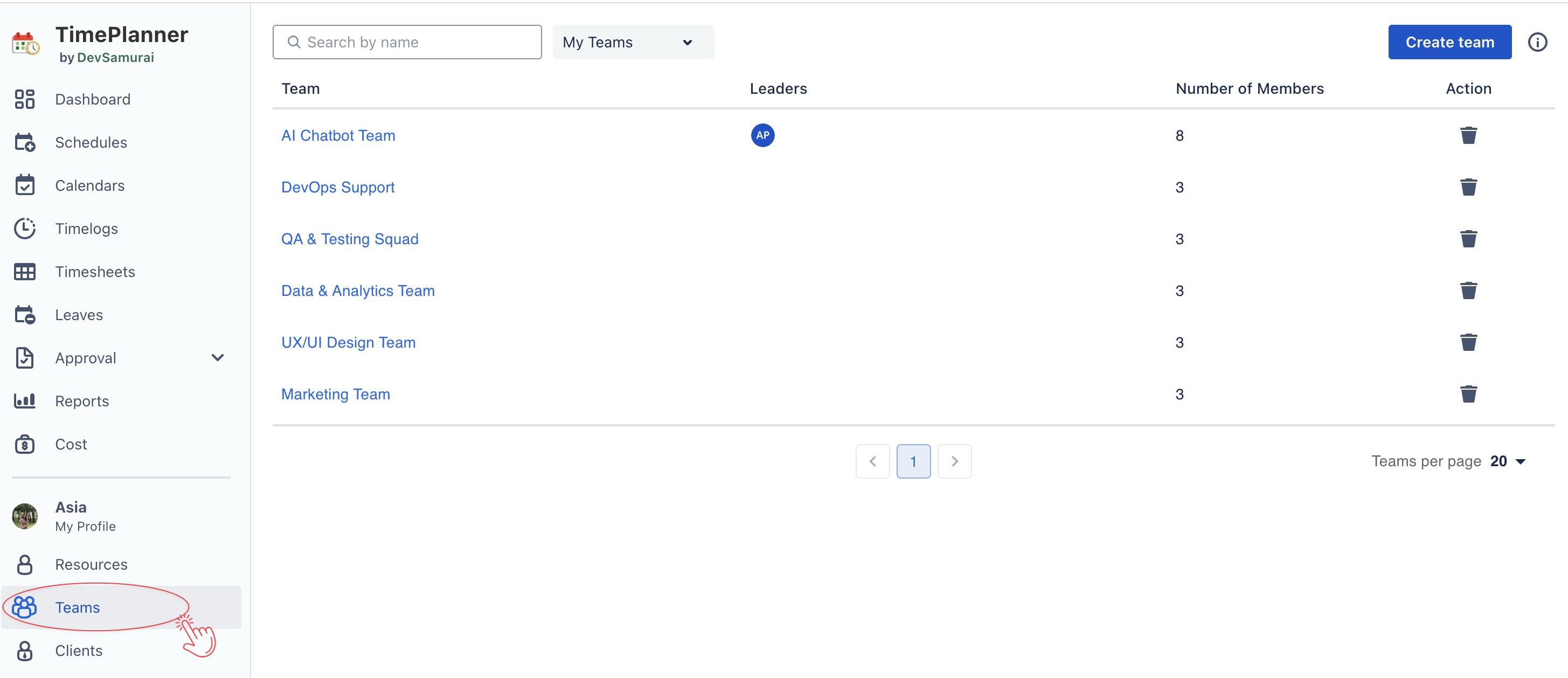Viewport: 1568px width, 678px height.
Task: Open the My Teams filter dropdown
Action: (633, 42)
